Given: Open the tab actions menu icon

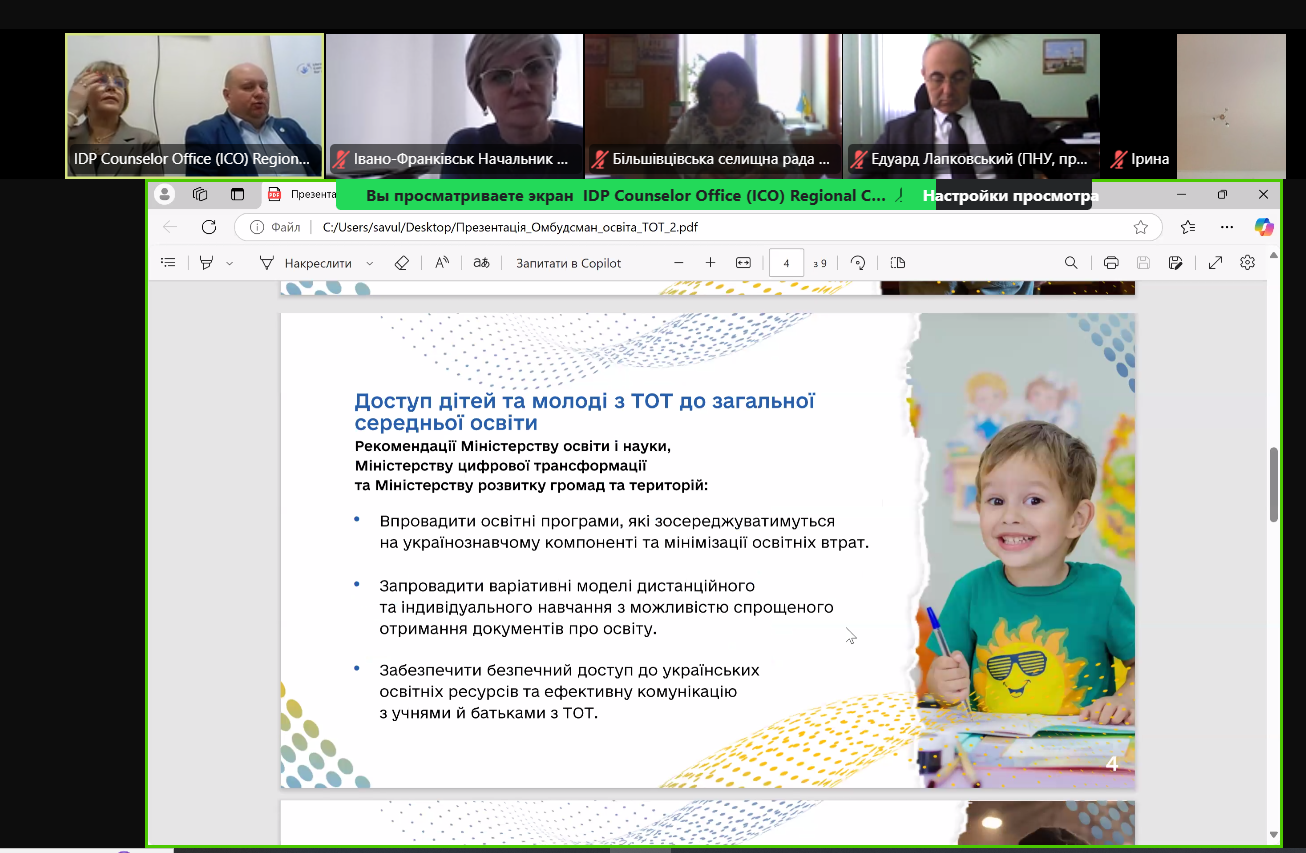Looking at the screenshot, I should pyautogui.click(x=237, y=194).
